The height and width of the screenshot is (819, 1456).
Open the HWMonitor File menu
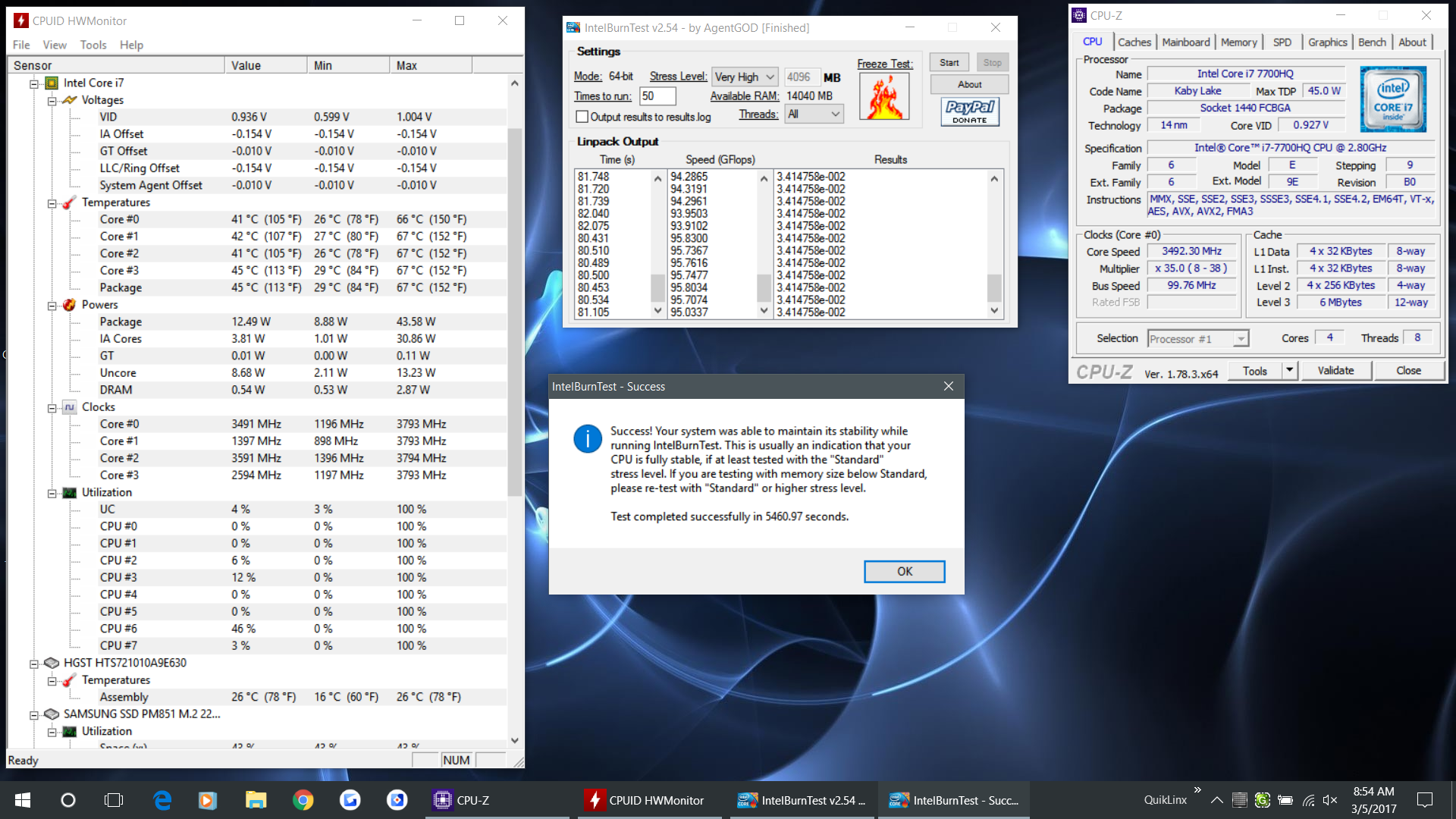click(x=21, y=45)
